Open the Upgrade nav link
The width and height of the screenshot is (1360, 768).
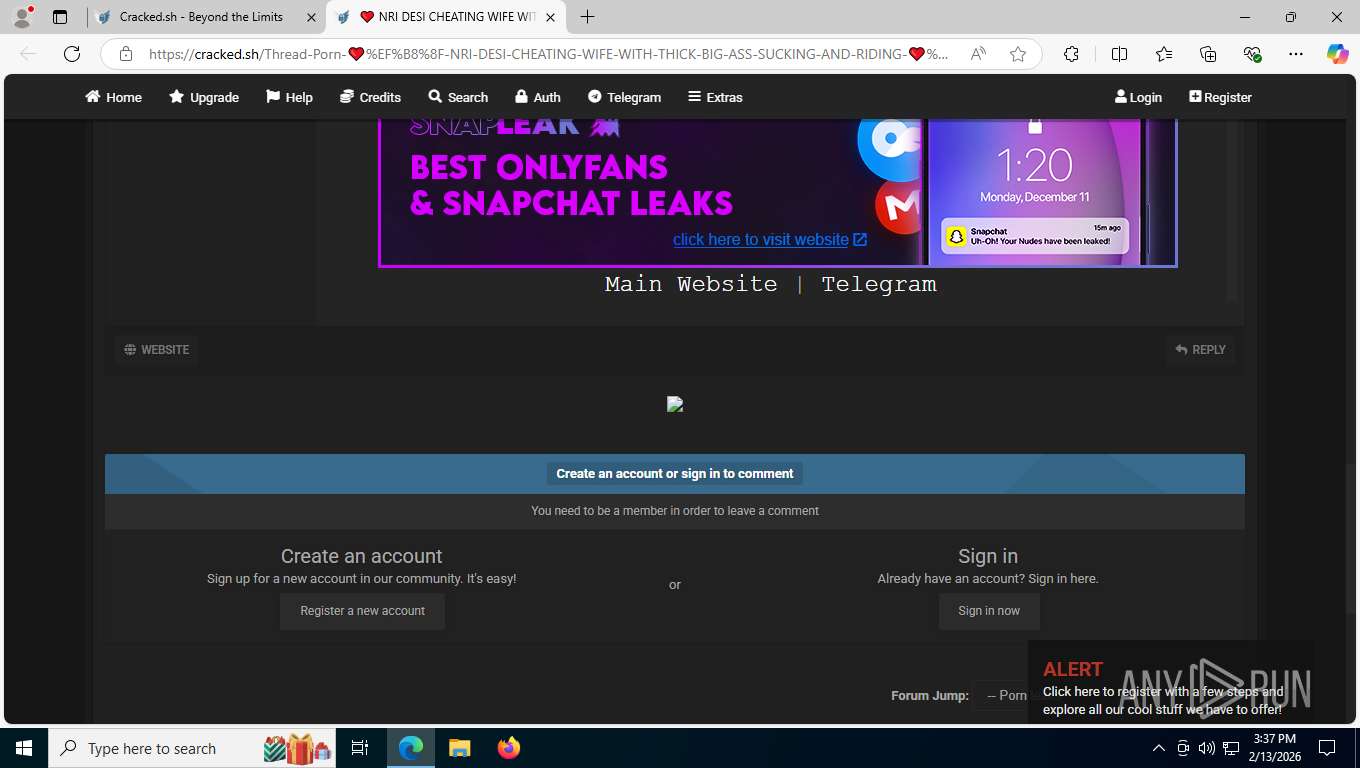coord(204,97)
